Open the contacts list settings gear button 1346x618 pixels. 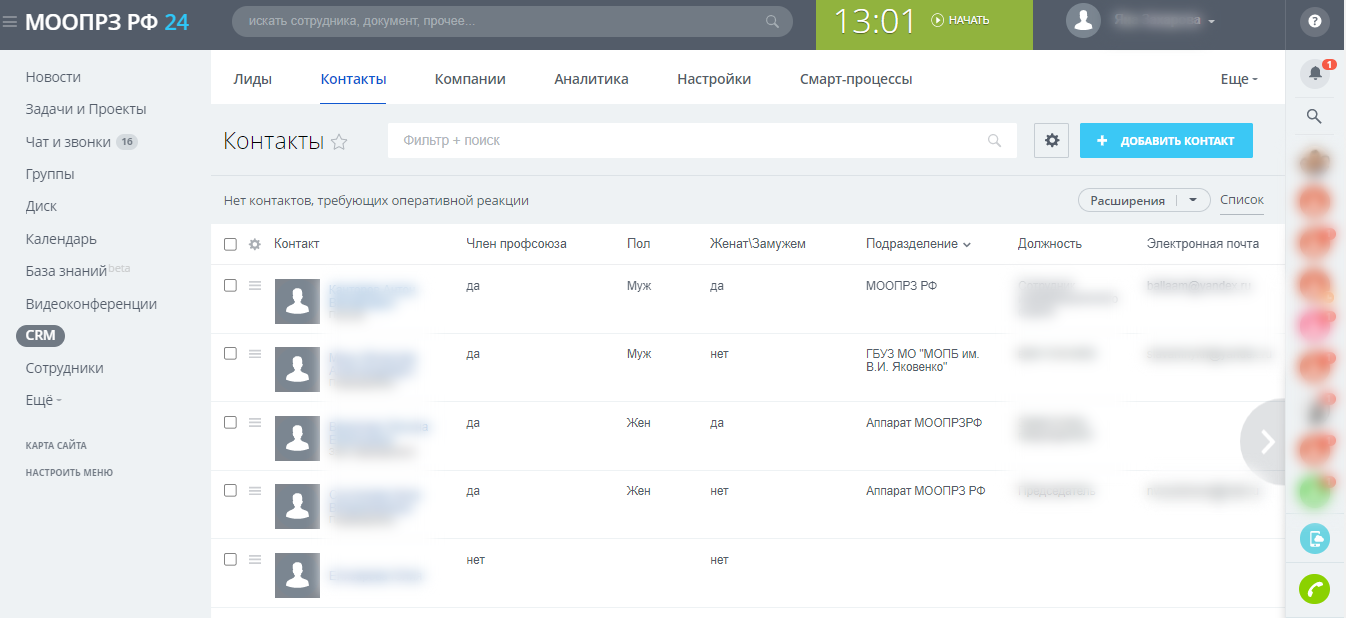[1052, 141]
